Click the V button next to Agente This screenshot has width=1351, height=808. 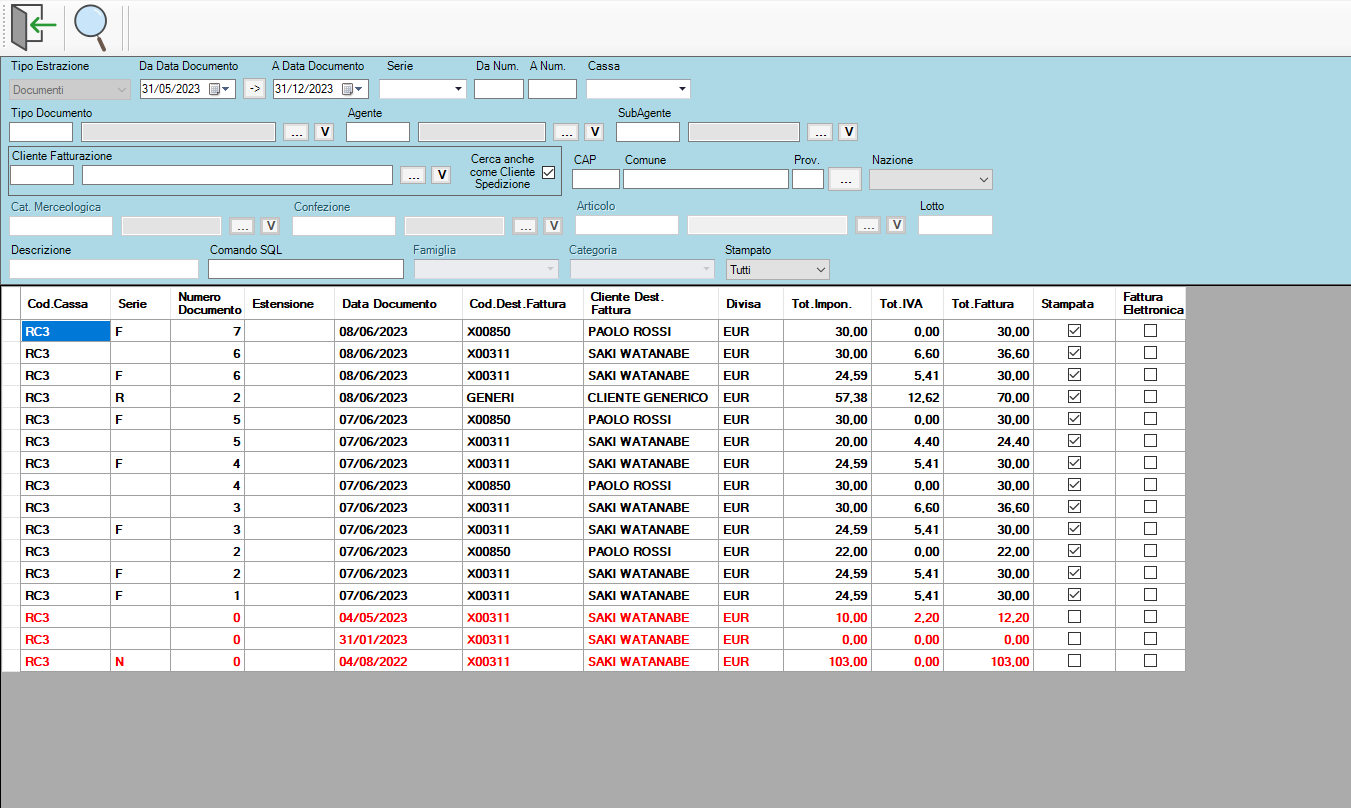(594, 132)
